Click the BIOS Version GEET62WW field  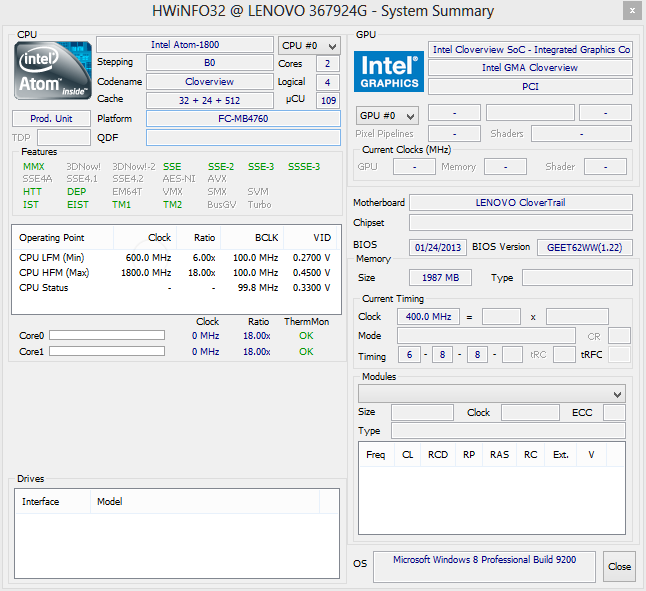point(584,247)
